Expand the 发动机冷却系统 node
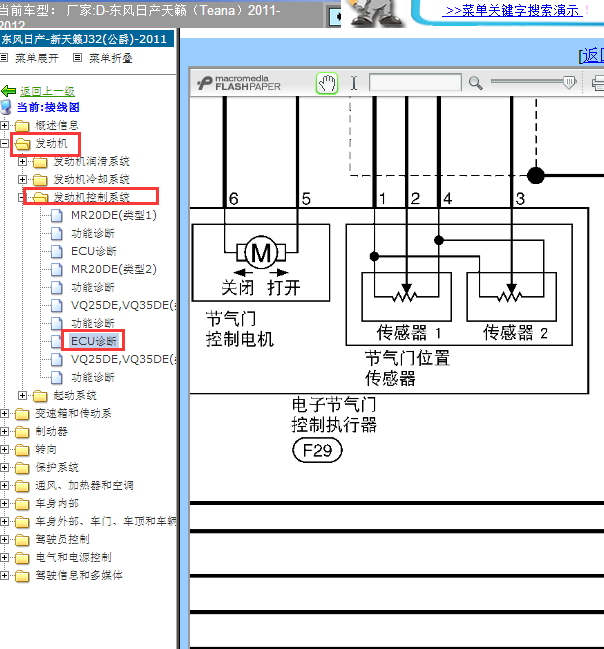604x649 pixels. point(22,179)
